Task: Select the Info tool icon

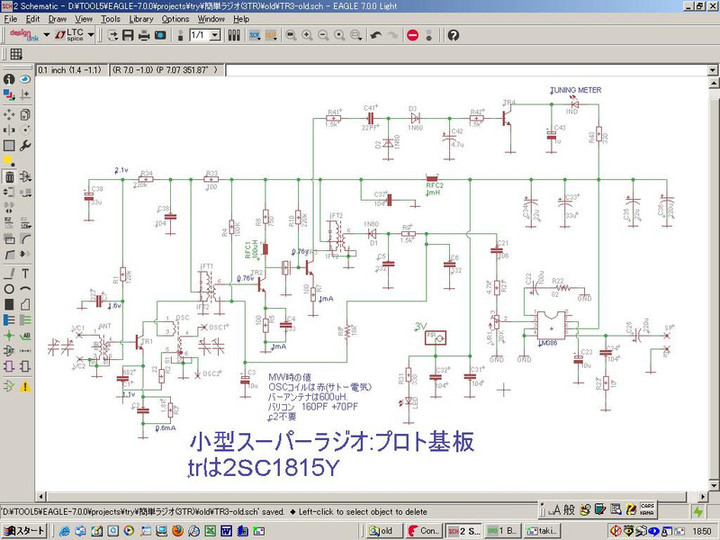Action: pyautogui.click(x=8, y=79)
